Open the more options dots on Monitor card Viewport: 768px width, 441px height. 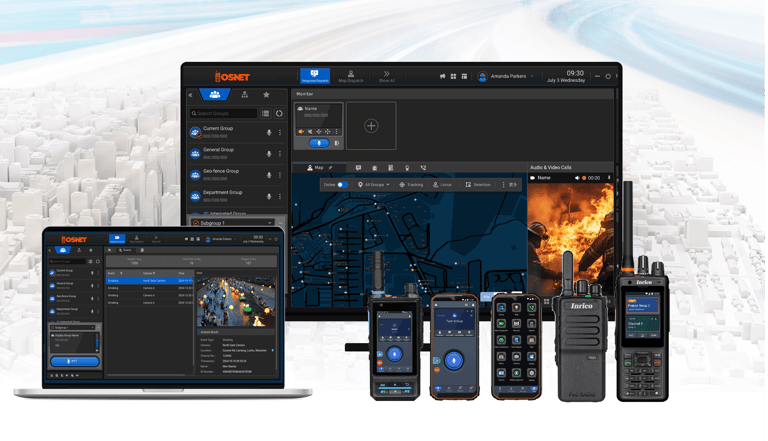pos(336,131)
